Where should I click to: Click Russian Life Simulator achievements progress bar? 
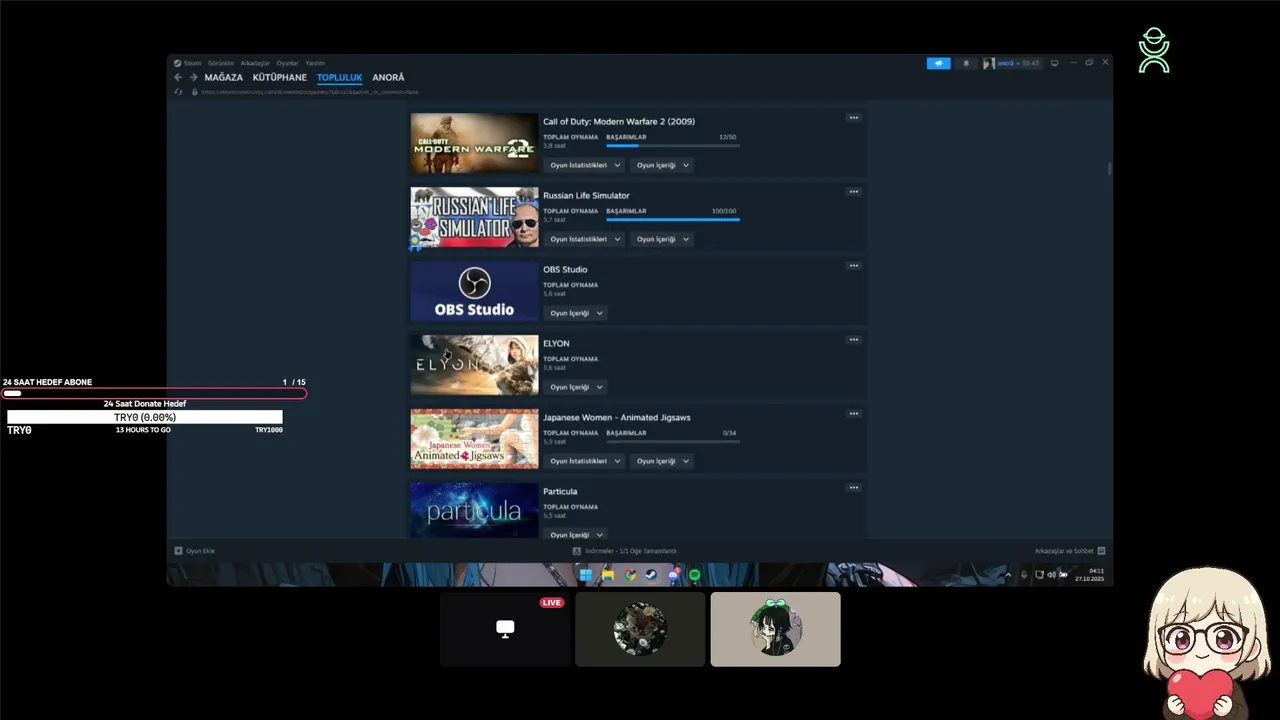click(673, 220)
